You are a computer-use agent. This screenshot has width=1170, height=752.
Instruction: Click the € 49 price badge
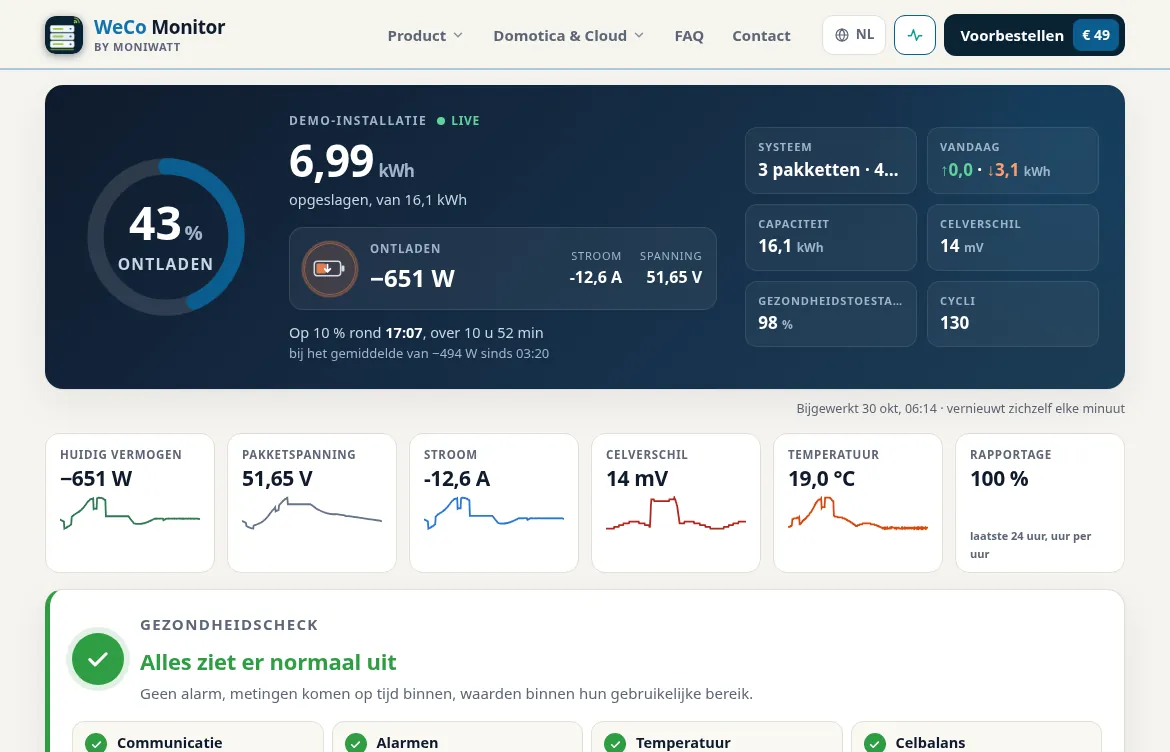pyautogui.click(x=1096, y=35)
